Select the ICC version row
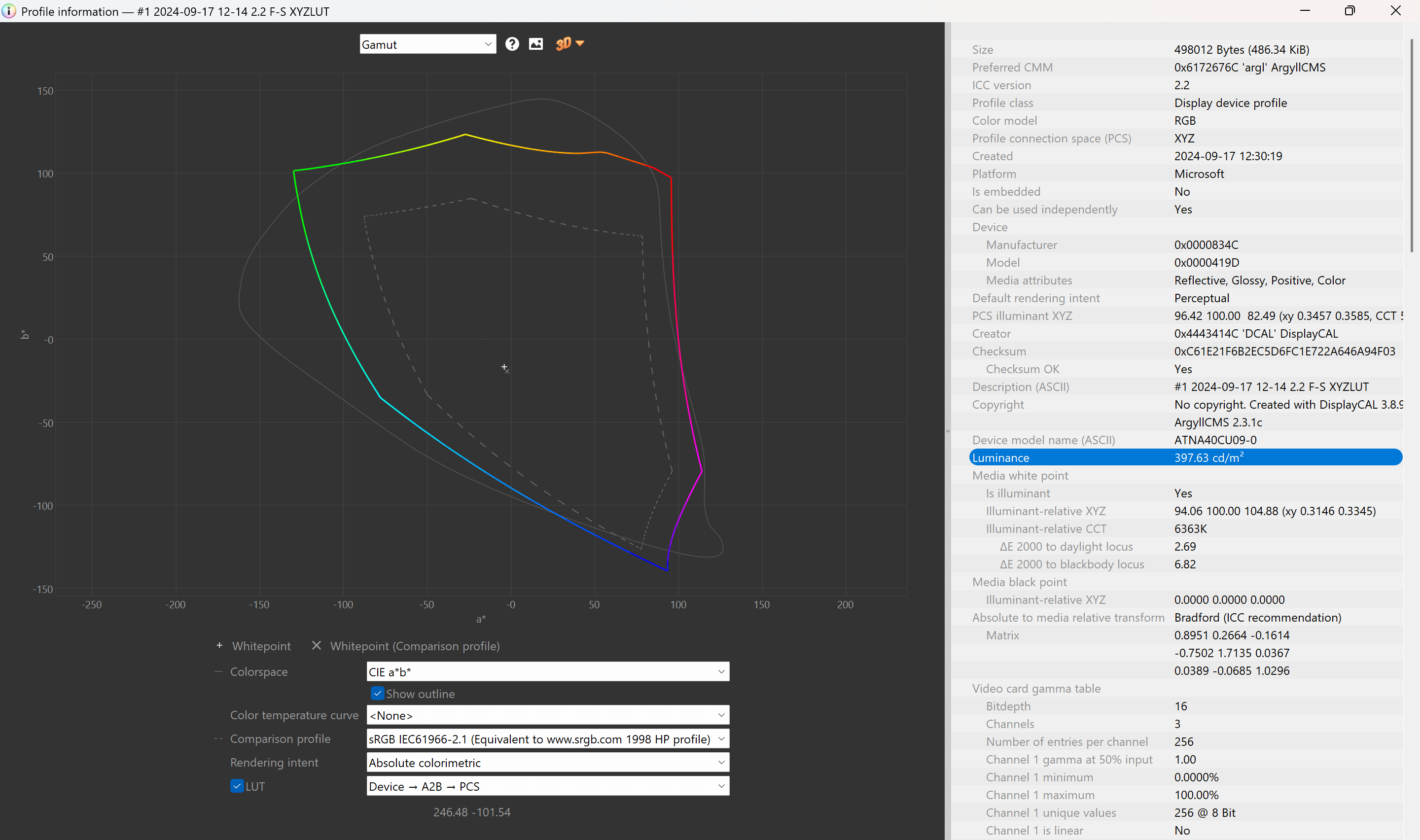 click(1186, 85)
